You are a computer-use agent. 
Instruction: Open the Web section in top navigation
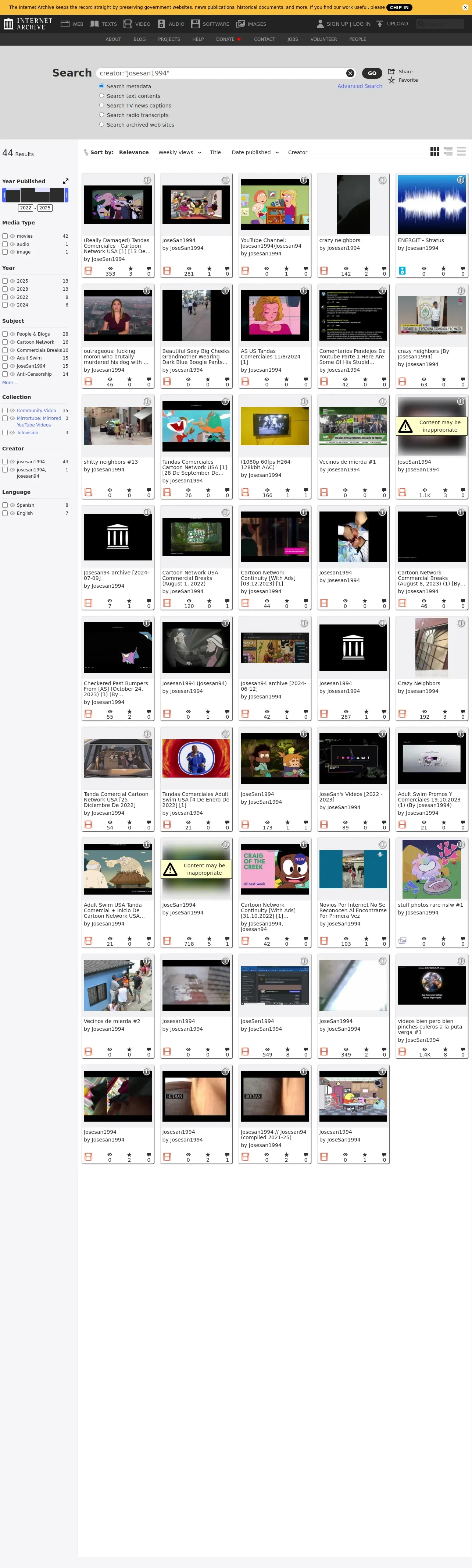point(72,24)
